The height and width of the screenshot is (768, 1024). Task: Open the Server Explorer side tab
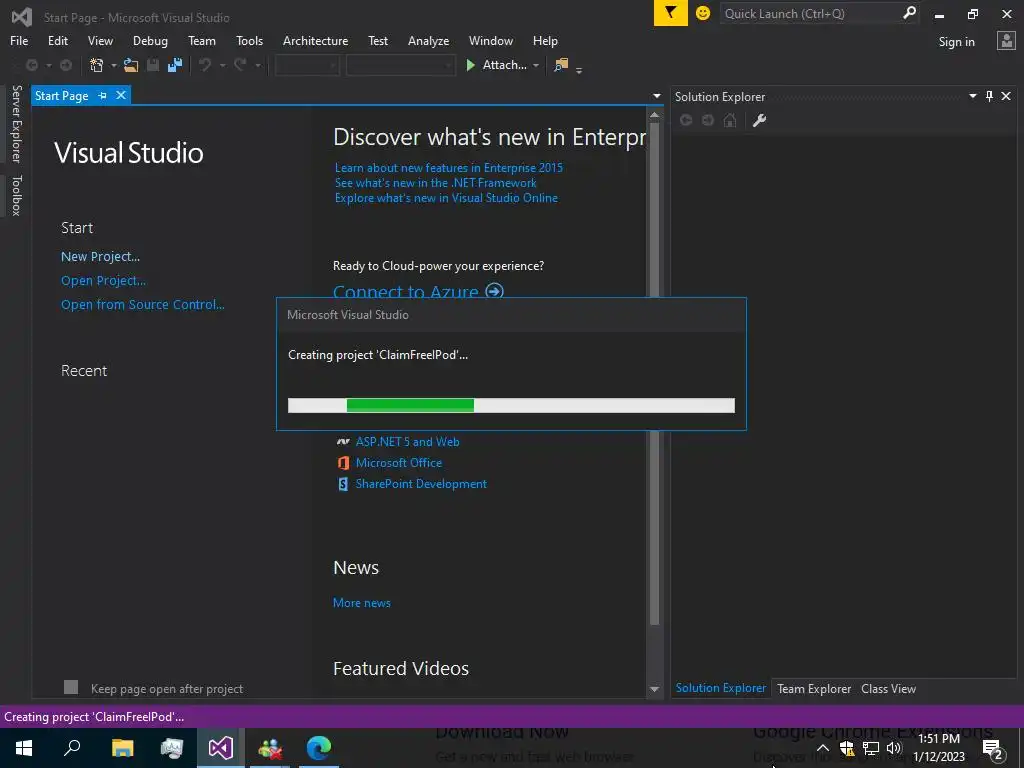[17, 123]
